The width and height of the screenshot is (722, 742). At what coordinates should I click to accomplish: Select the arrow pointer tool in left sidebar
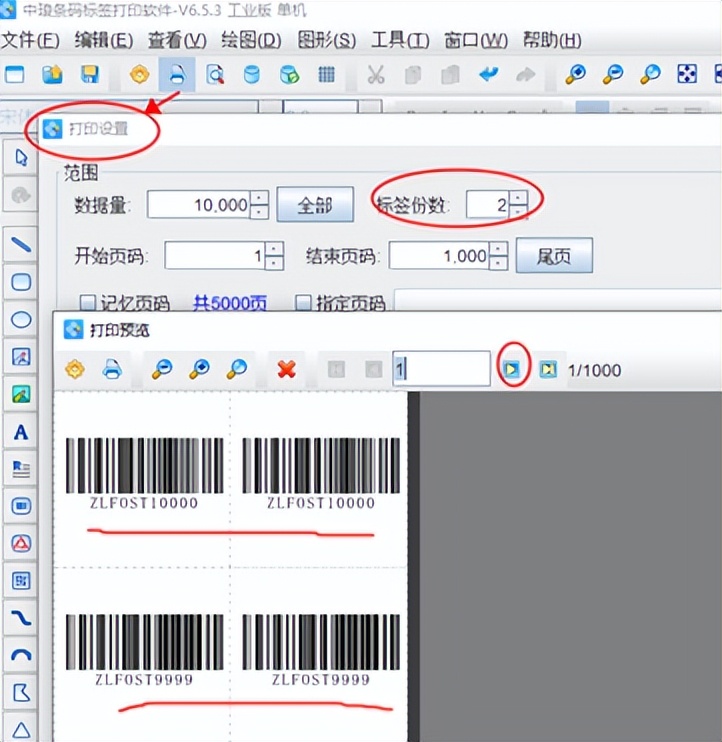tap(21, 158)
